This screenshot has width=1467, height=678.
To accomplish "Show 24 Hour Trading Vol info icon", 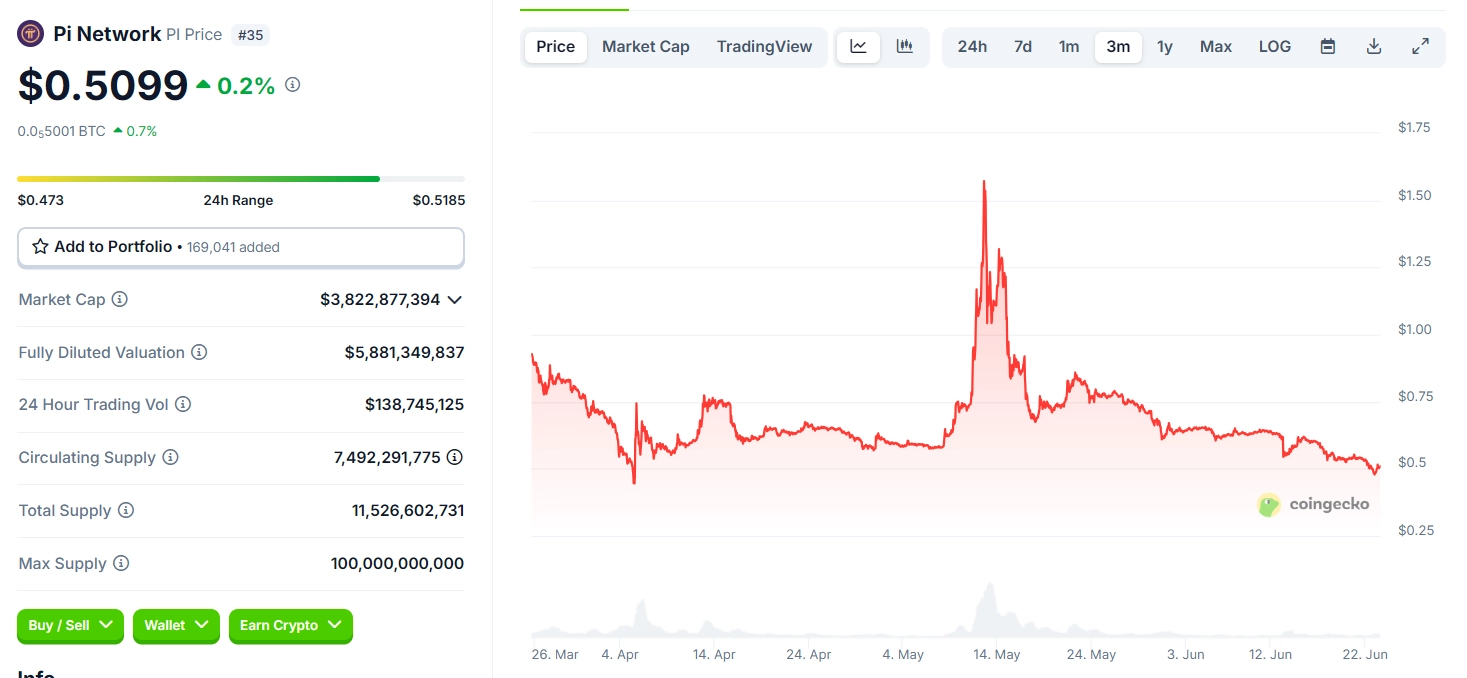I will [183, 404].
